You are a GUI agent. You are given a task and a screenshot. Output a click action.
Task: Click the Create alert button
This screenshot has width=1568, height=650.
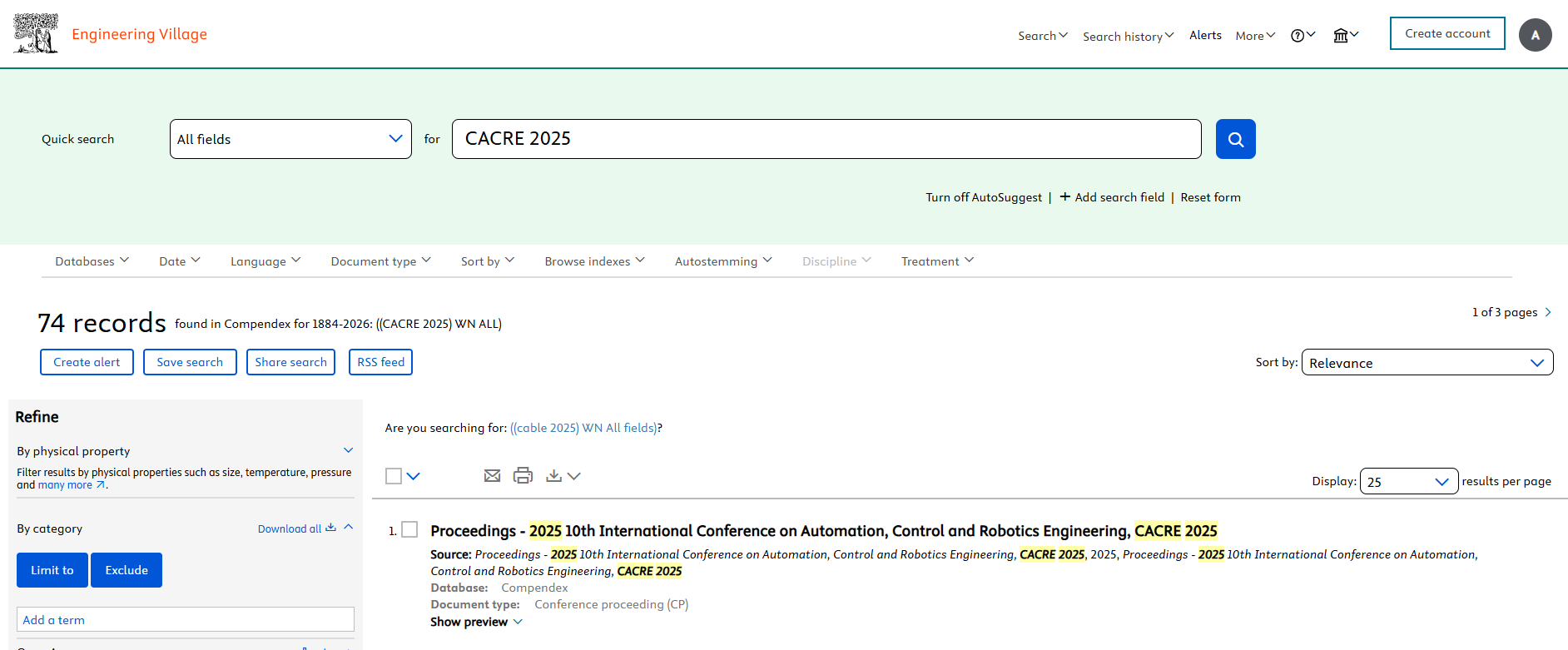(x=87, y=362)
